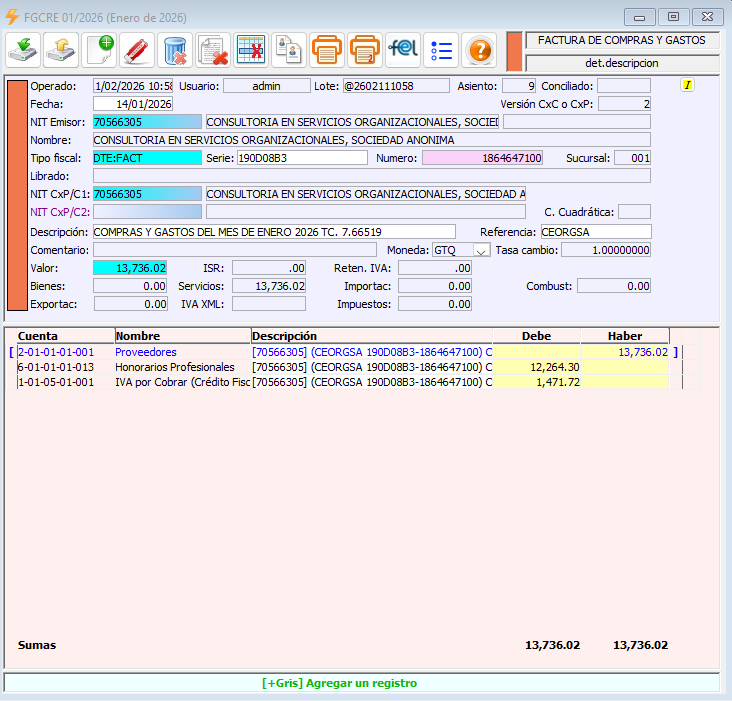Screen dimensions: 732x701
Task: Click the yellow 'I' info indicator
Action: (687, 85)
